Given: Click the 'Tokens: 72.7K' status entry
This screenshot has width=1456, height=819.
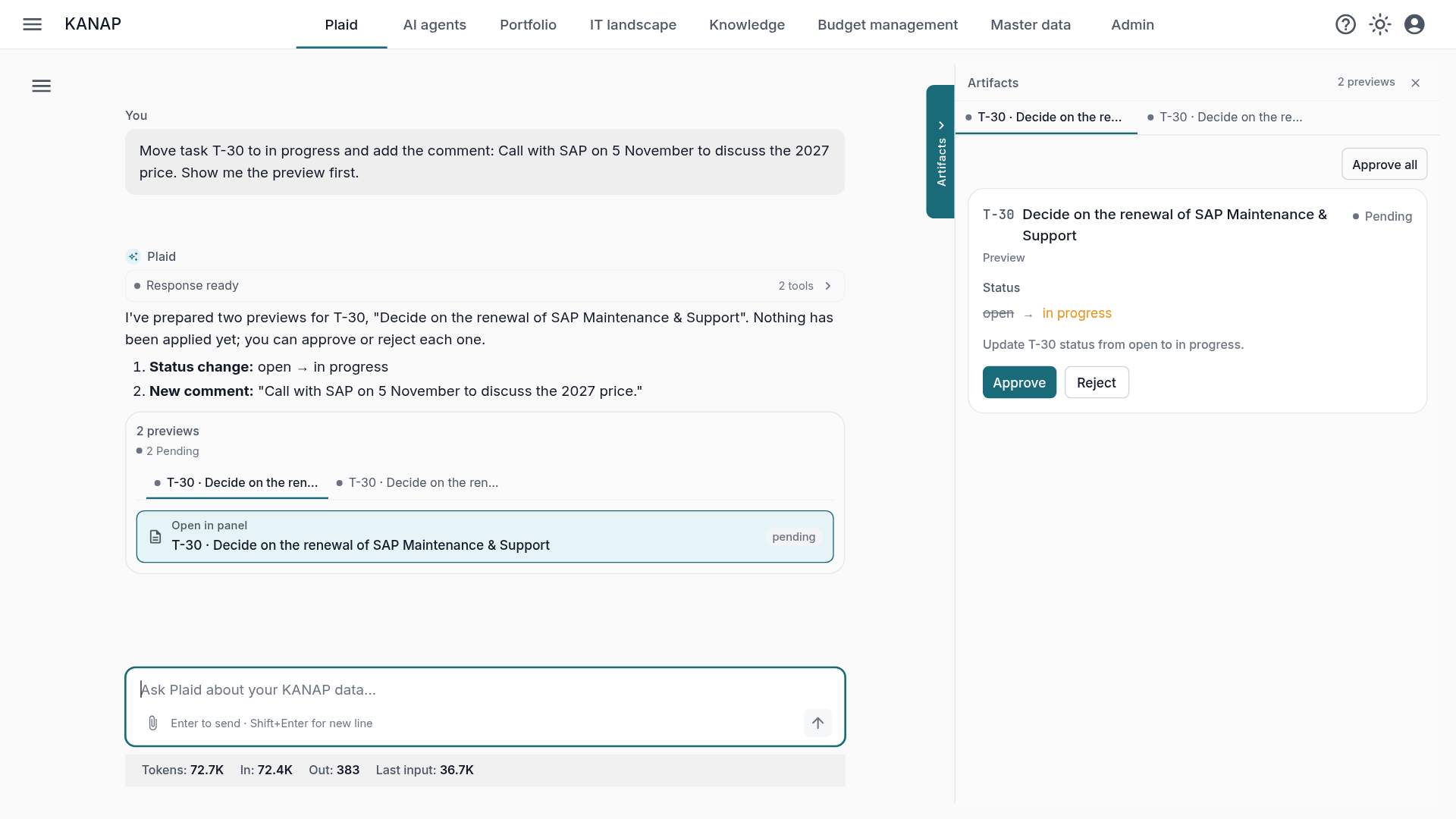Looking at the screenshot, I should (183, 770).
